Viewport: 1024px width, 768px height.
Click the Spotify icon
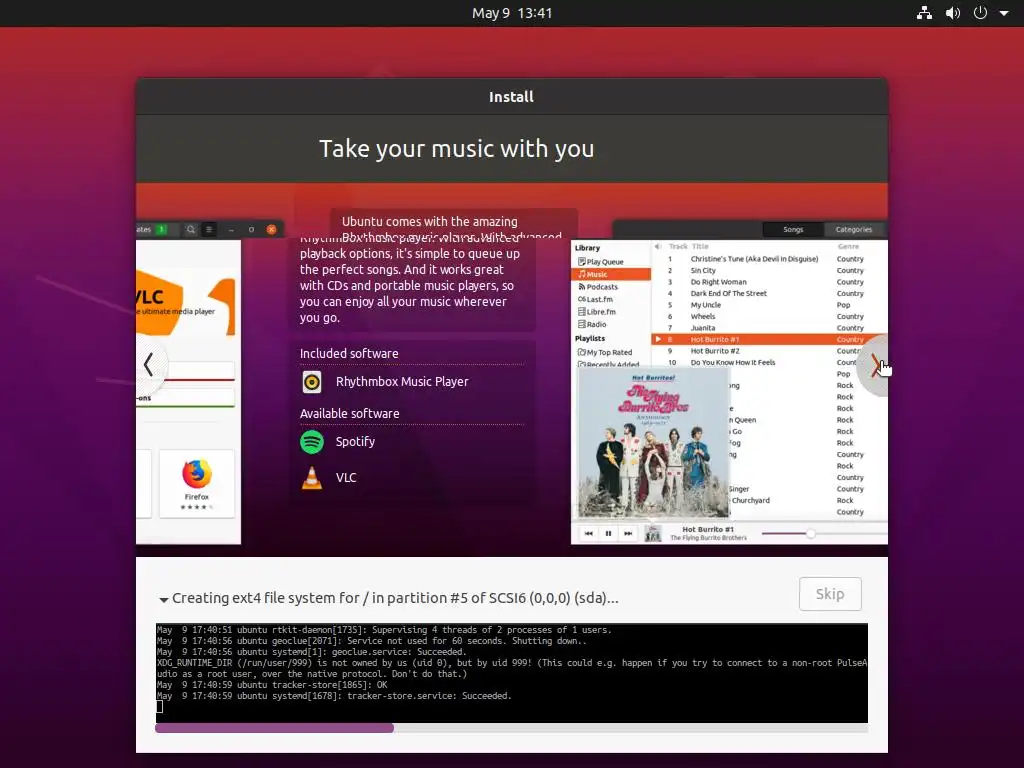click(x=312, y=442)
